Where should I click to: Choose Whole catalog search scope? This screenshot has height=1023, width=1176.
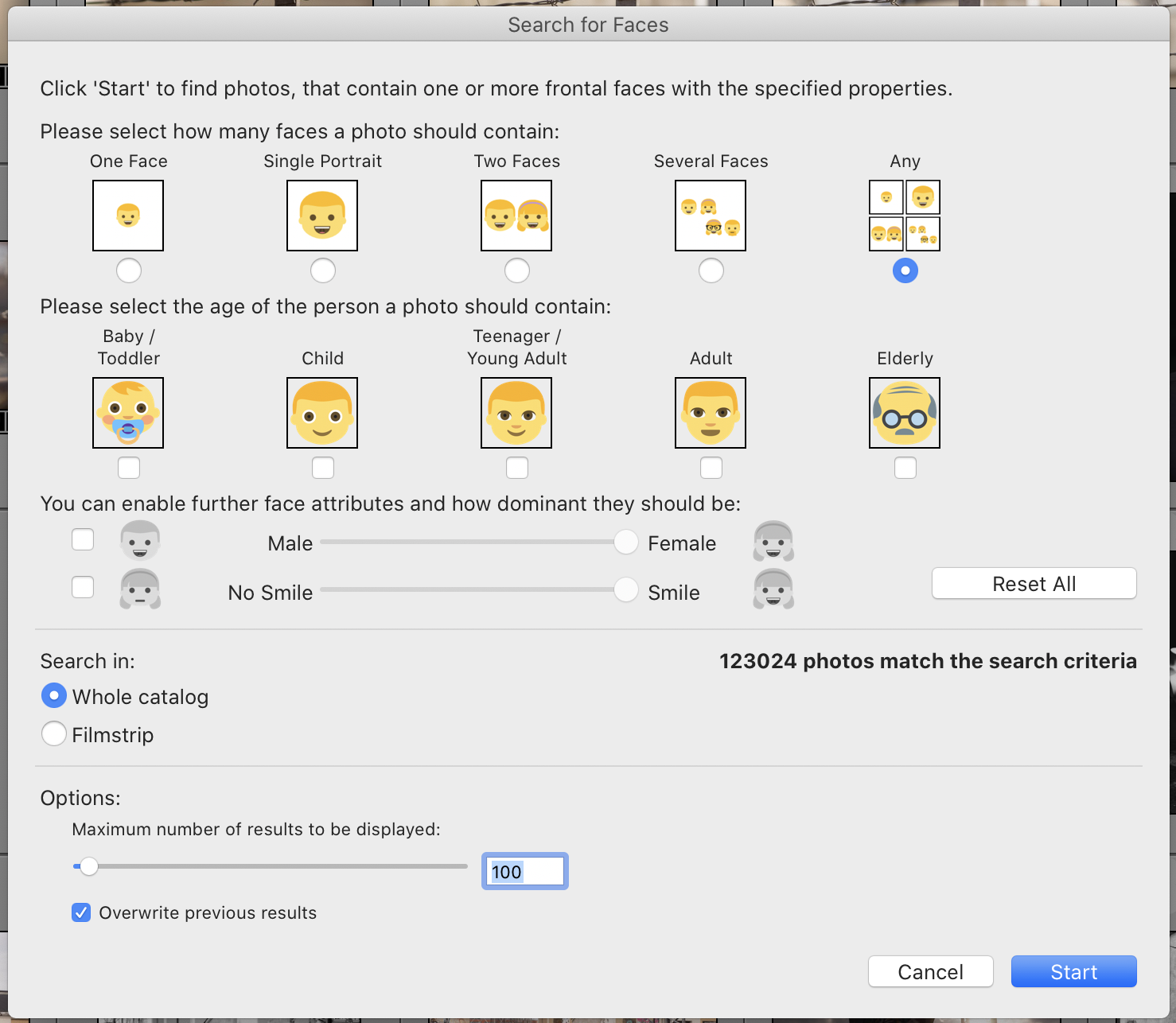tap(53, 696)
